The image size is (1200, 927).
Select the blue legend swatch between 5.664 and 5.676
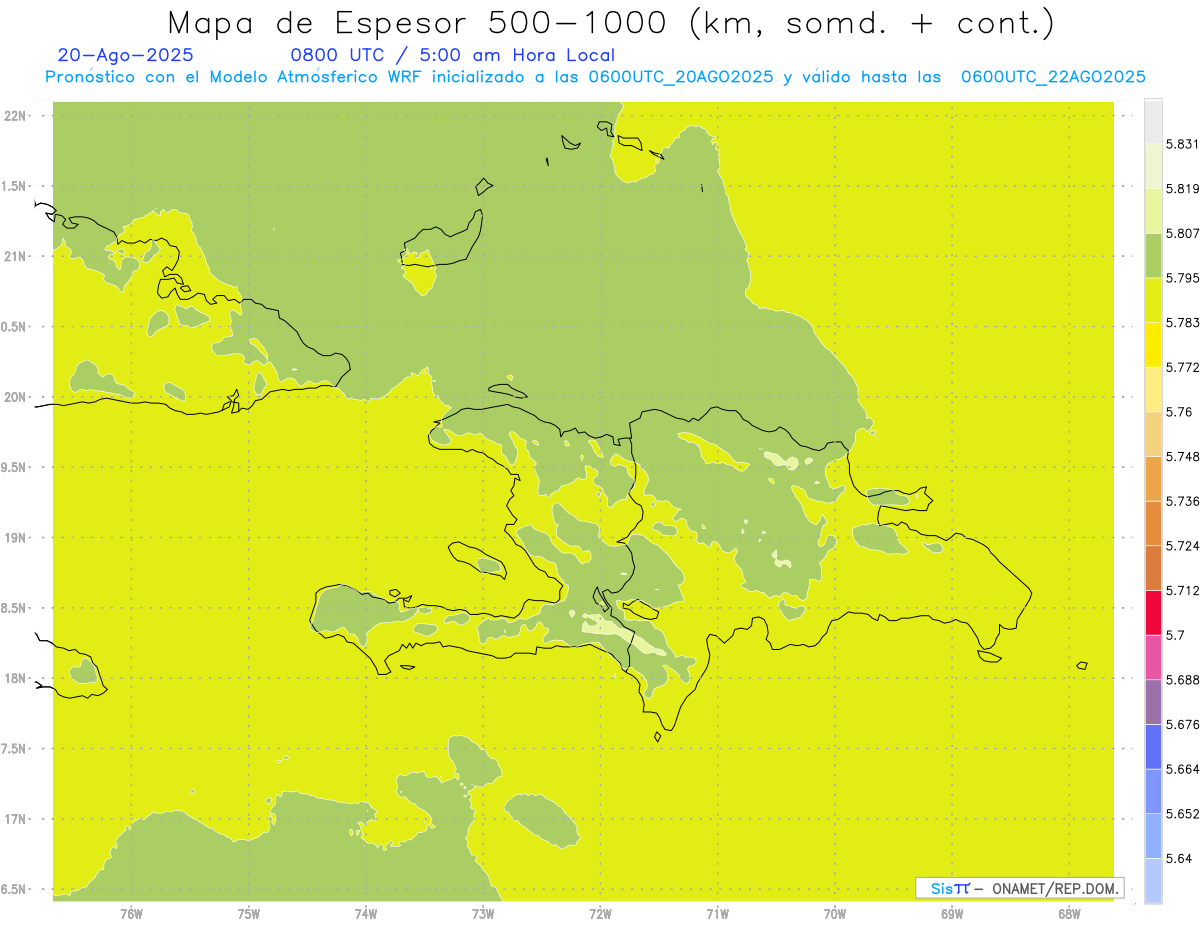(1153, 747)
